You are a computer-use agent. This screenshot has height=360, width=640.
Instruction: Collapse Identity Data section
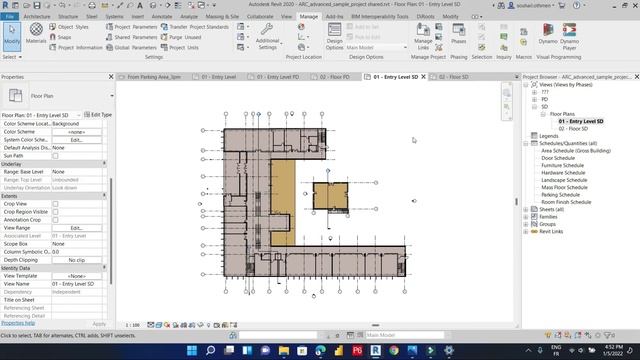tap(104, 268)
